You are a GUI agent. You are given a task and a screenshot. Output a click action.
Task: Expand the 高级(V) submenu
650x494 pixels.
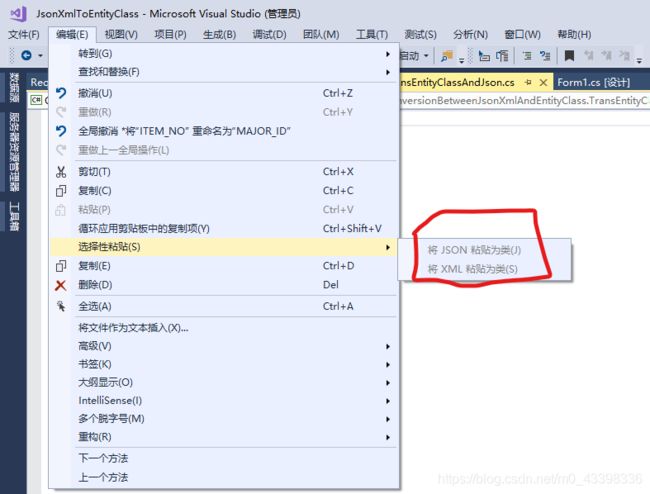coord(388,346)
